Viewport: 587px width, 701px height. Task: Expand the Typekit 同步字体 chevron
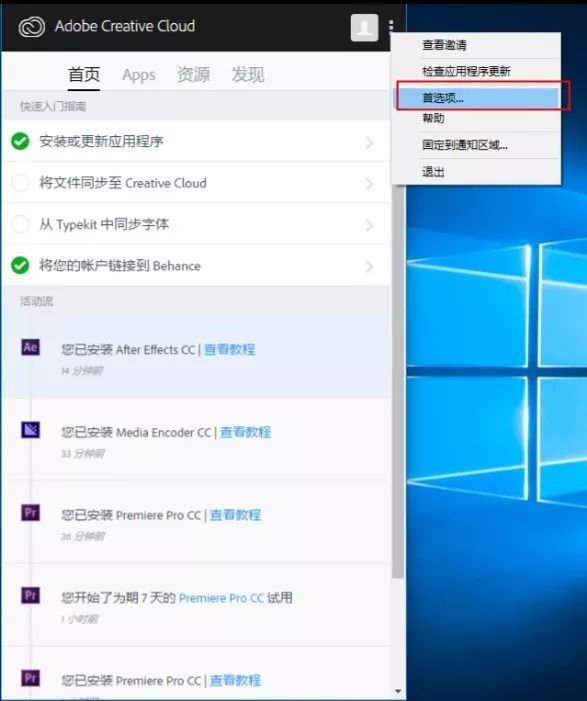(x=369, y=225)
